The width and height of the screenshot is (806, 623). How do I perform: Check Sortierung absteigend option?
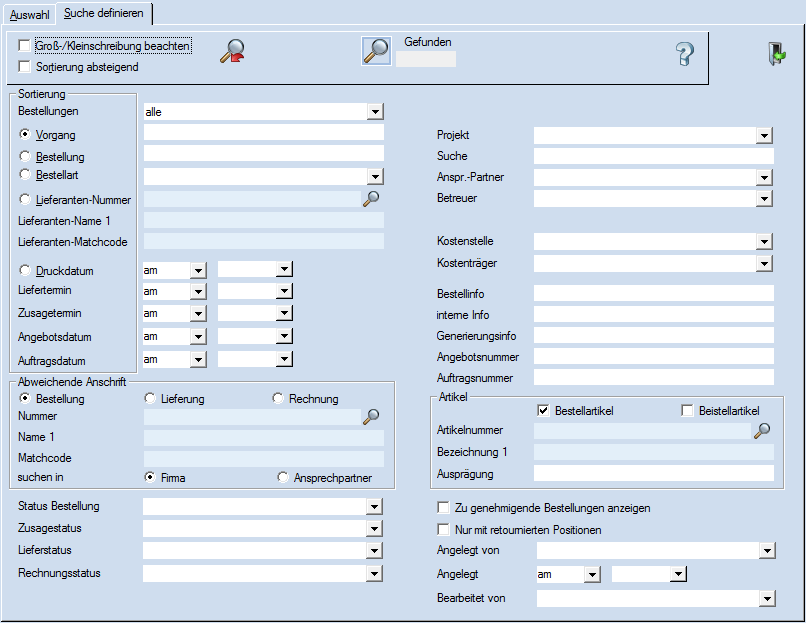tap(25, 67)
